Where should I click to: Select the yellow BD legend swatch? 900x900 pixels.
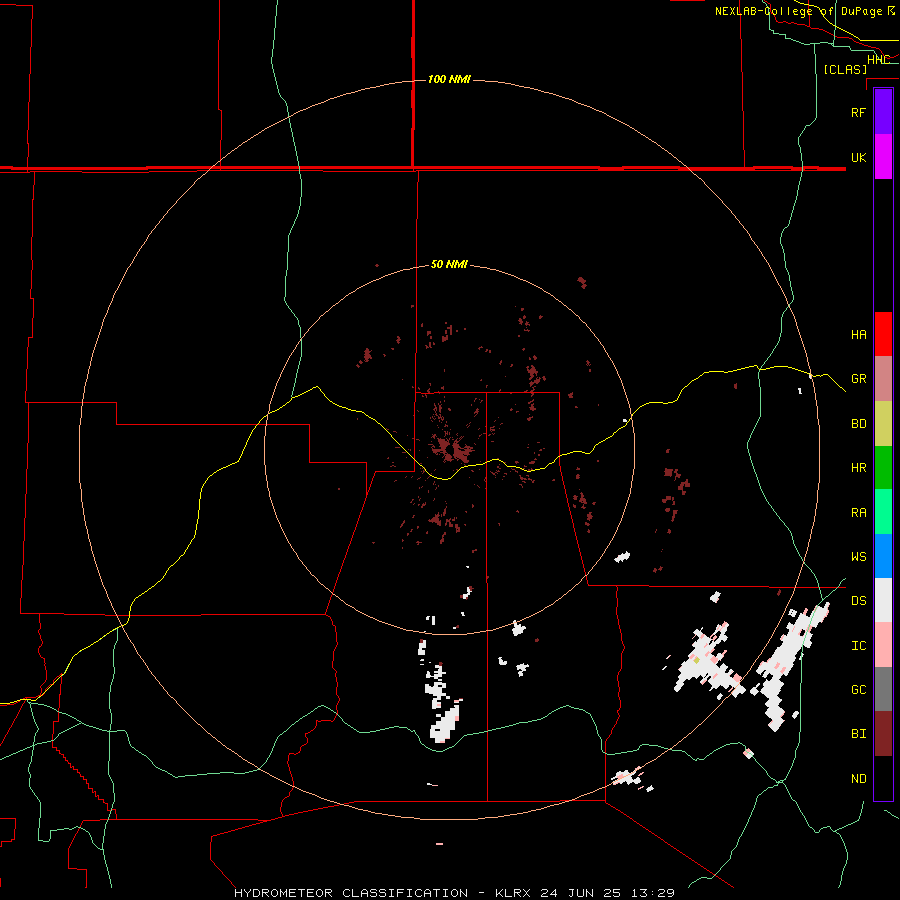[x=883, y=423]
